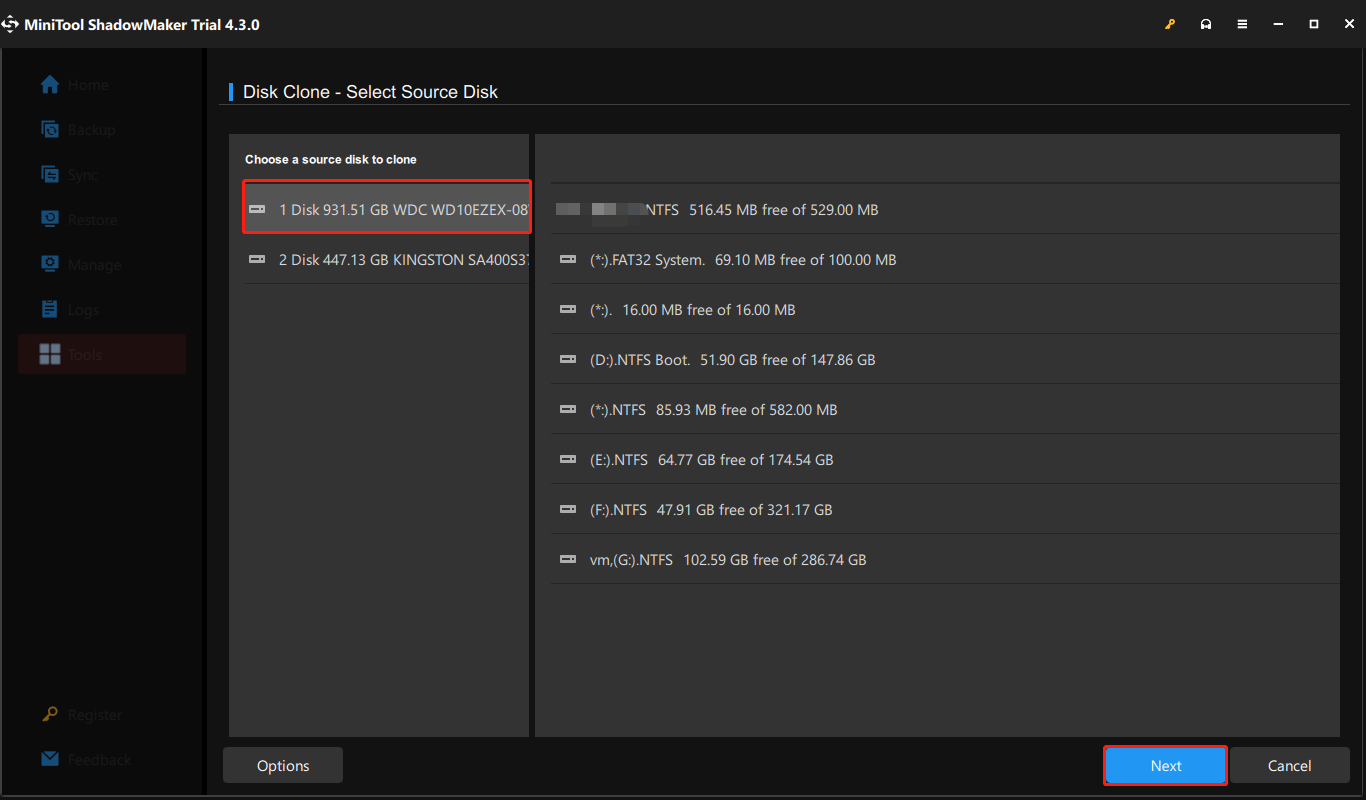Open the clone Options dialog
Image resolution: width=1366 pixels, height=800 pixels.
point(282,765)
